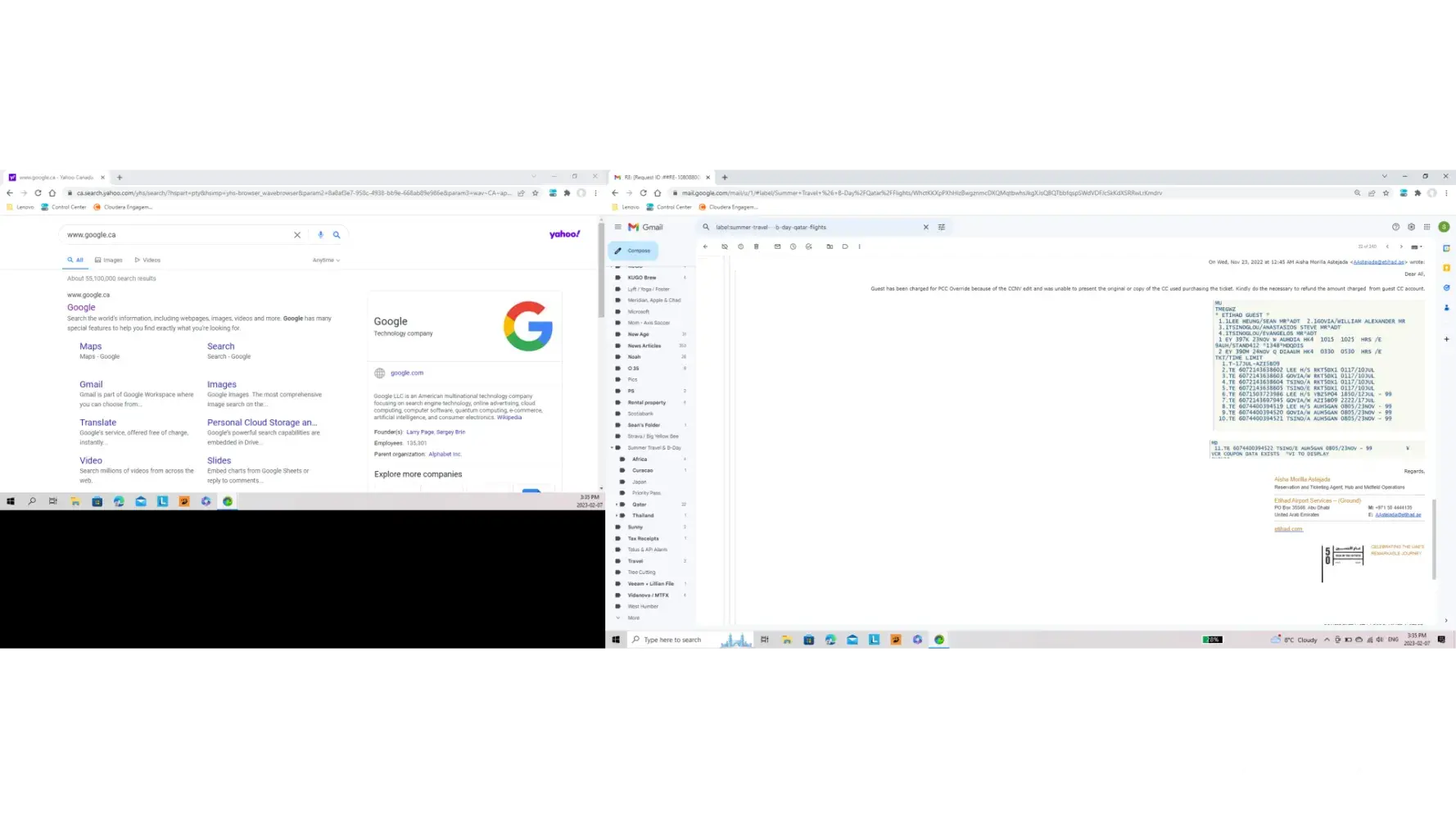This screenshot has height=819, width=1456.
Task: Open the Maps sitelink
Action: 90,346
